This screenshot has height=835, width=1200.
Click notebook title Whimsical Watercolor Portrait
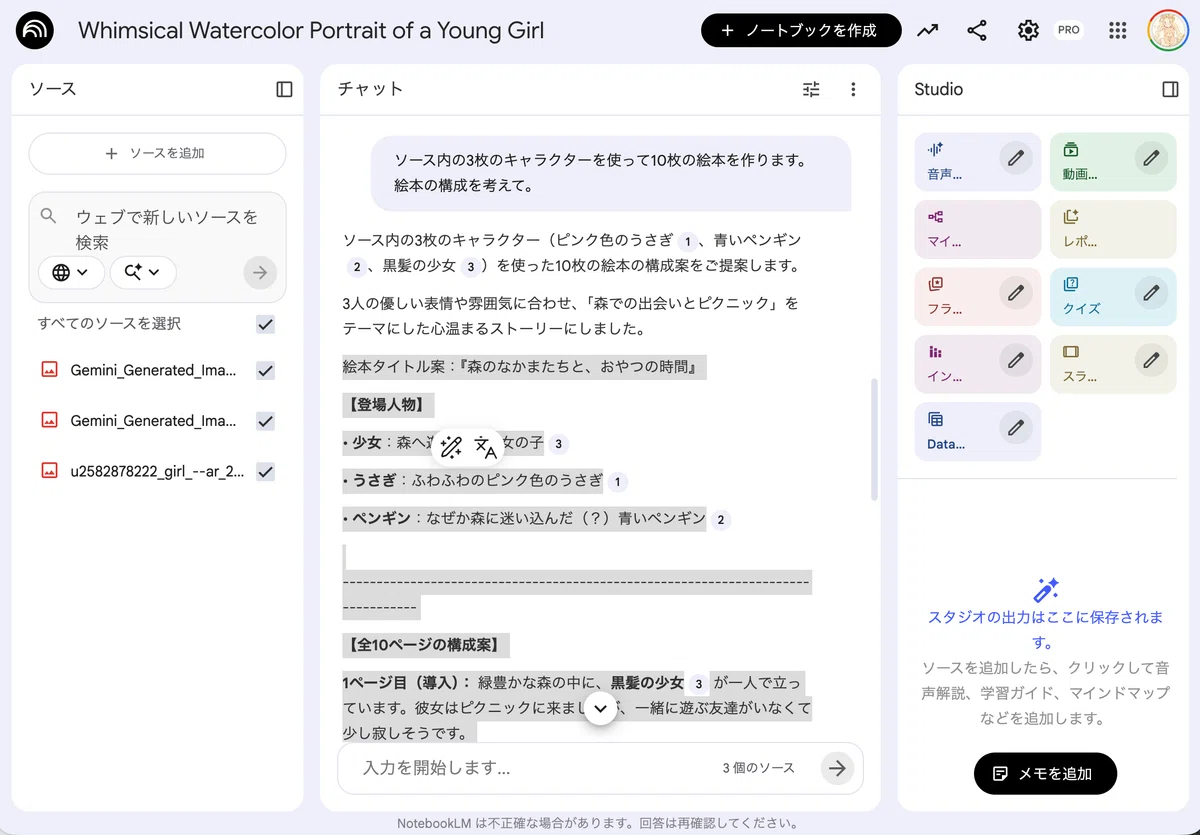click(x=311, y=31)
